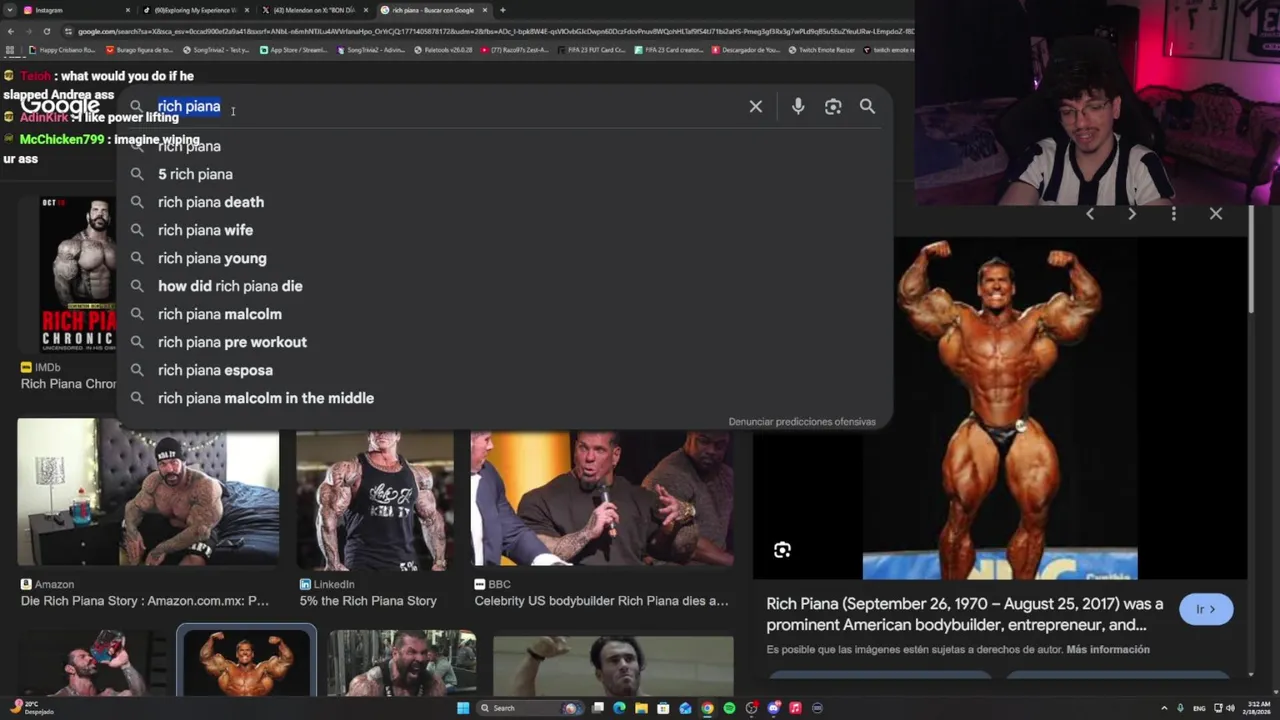Open 'Más información' copyright link
The height and width of the screenshot is (720, 1280).
[x=1108, y=650]
